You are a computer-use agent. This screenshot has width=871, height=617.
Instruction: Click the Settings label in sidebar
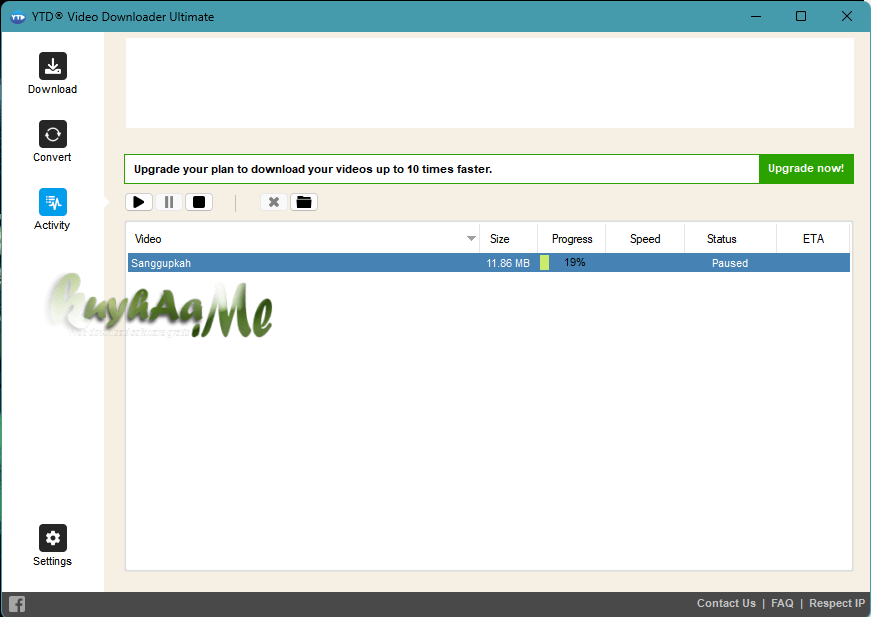[x=52, y=561]
